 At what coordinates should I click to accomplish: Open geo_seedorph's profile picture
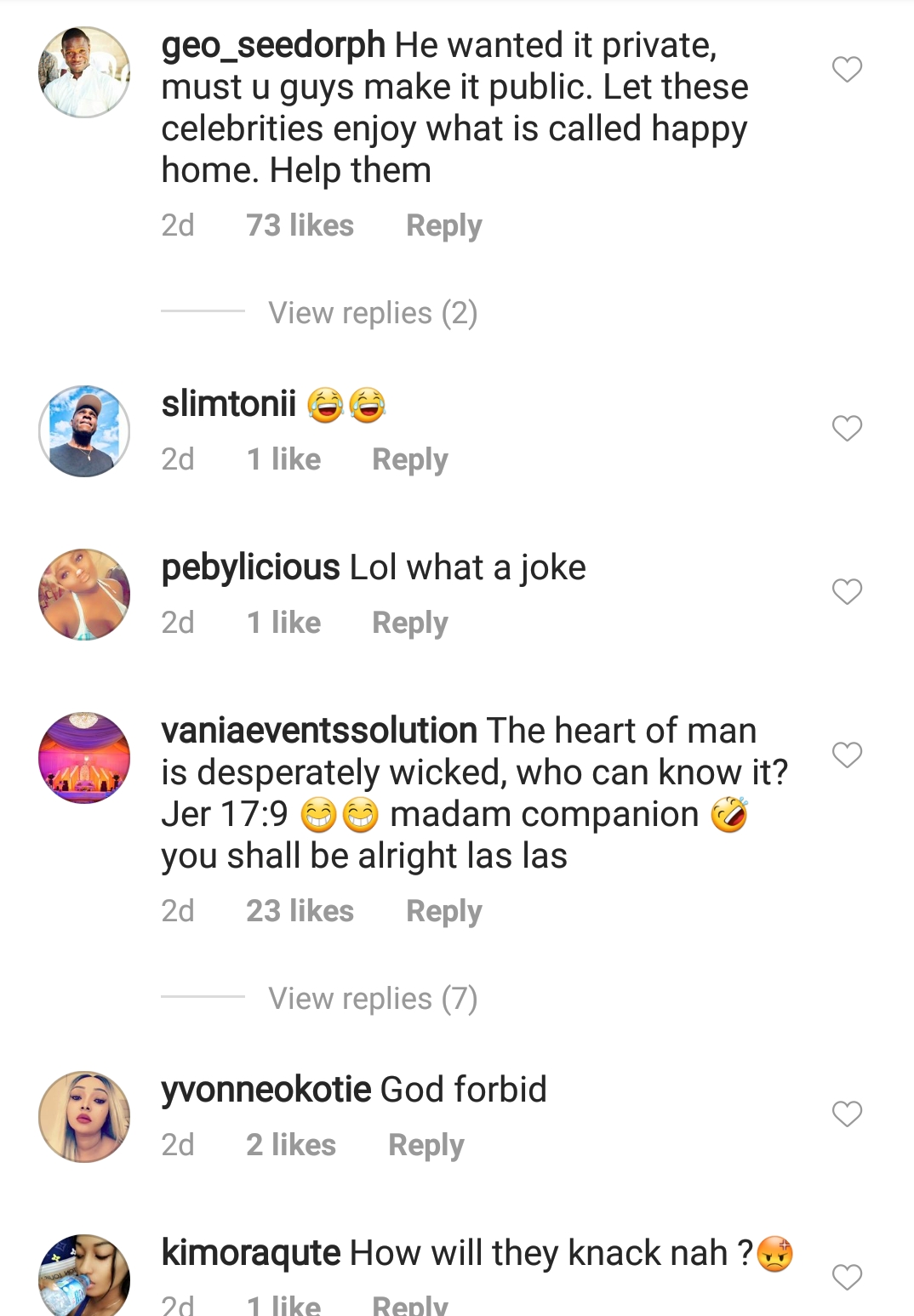tap(84, 72)
